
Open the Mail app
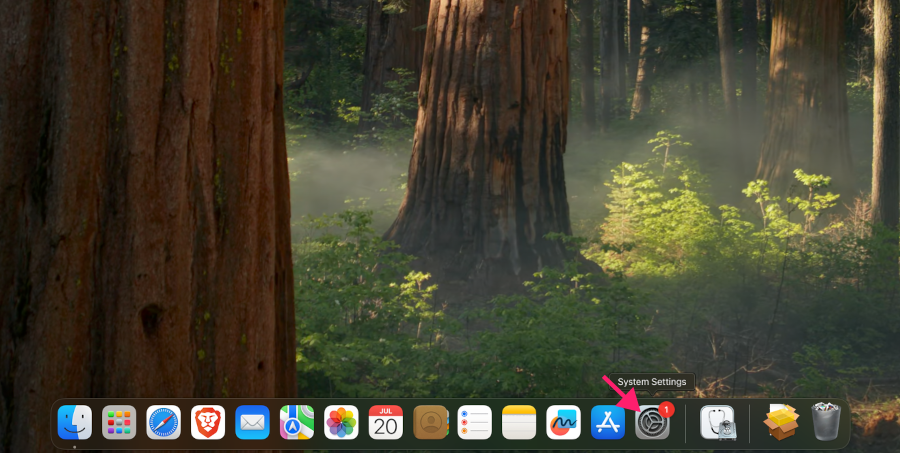click(253, 422)
